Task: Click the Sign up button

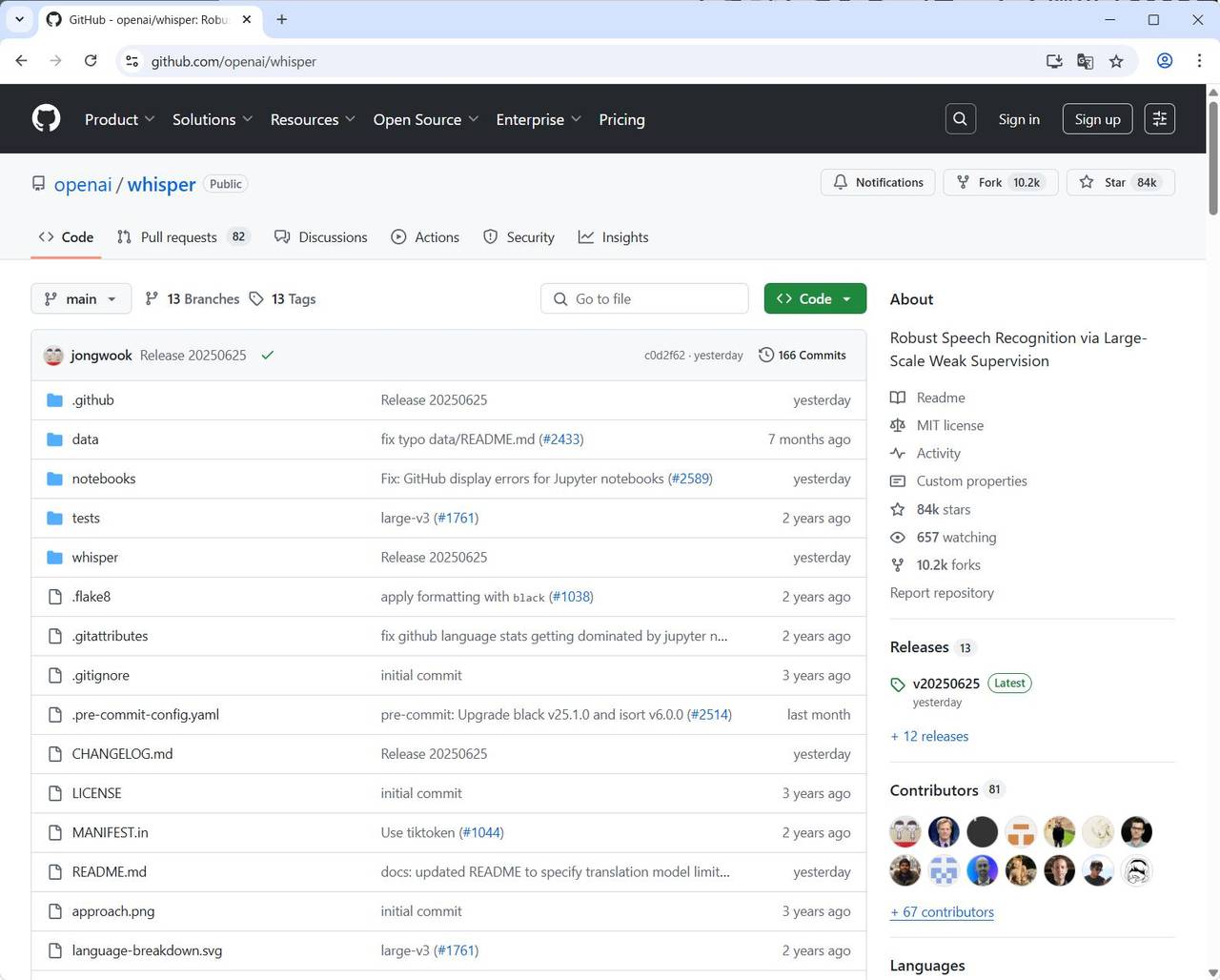Action: [1097, 119]
